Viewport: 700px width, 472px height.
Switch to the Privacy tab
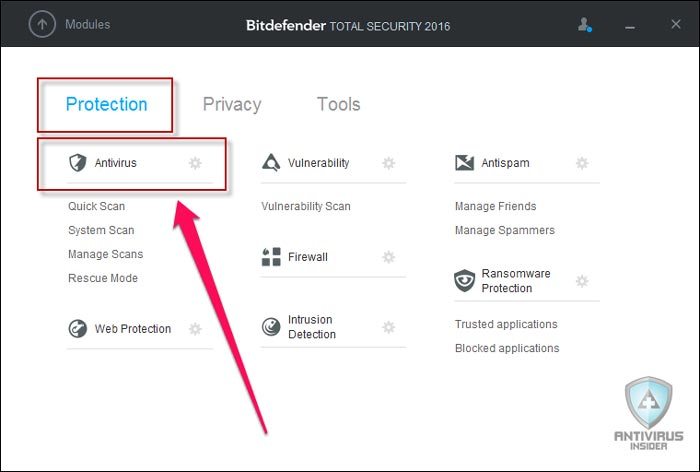coord(231,104)
